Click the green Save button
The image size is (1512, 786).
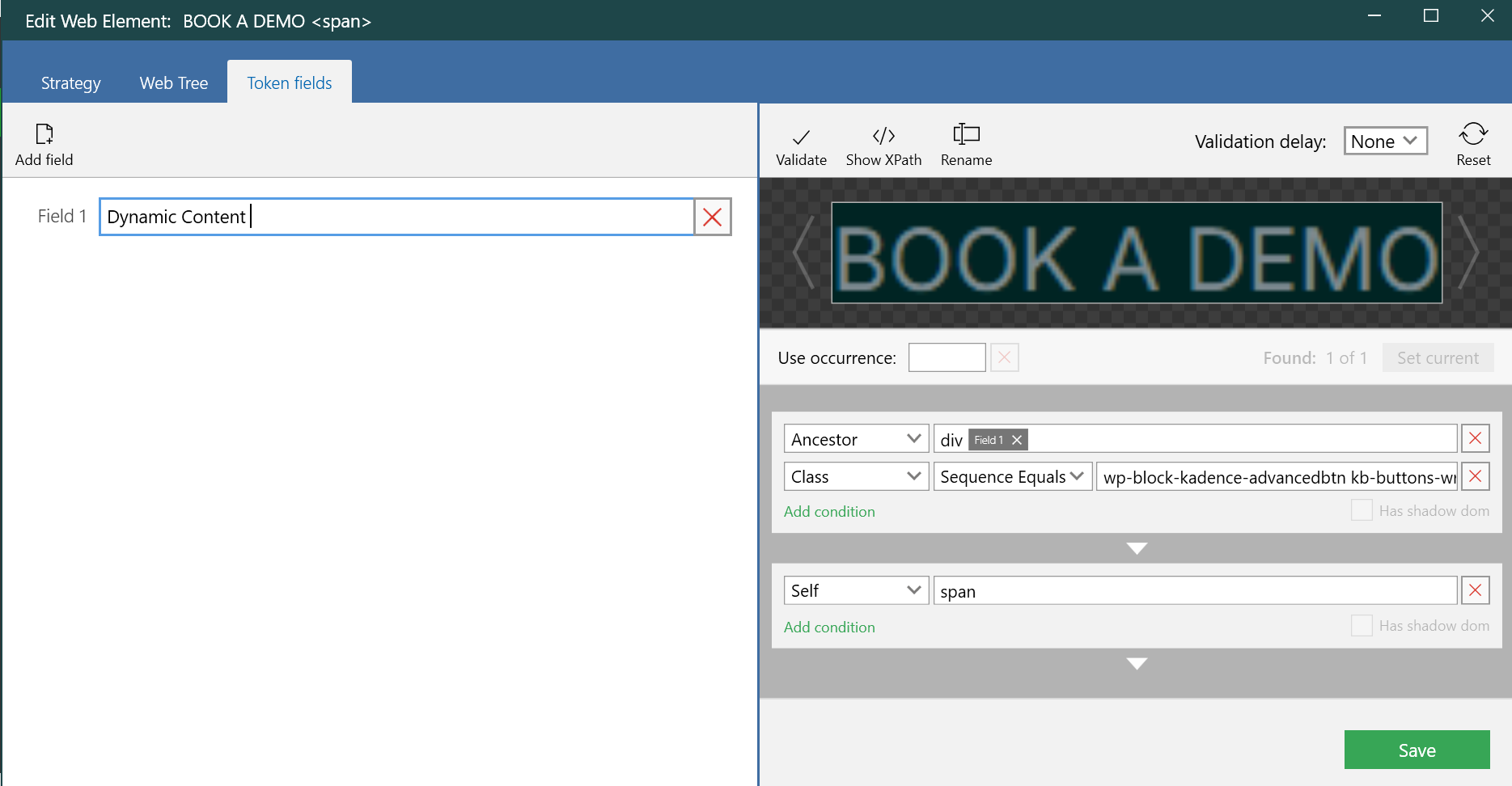coord(1417,750)
